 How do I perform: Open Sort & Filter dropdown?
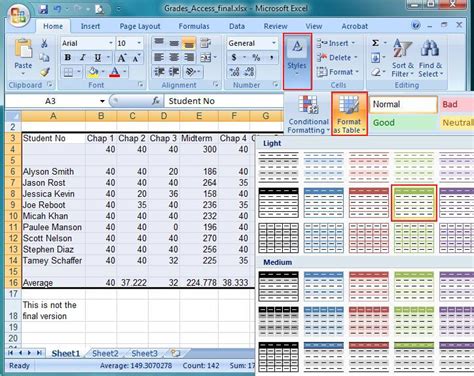click(402, 58)
